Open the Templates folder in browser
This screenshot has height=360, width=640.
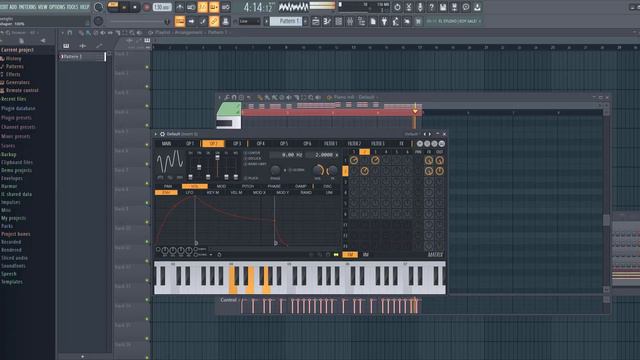12,282
